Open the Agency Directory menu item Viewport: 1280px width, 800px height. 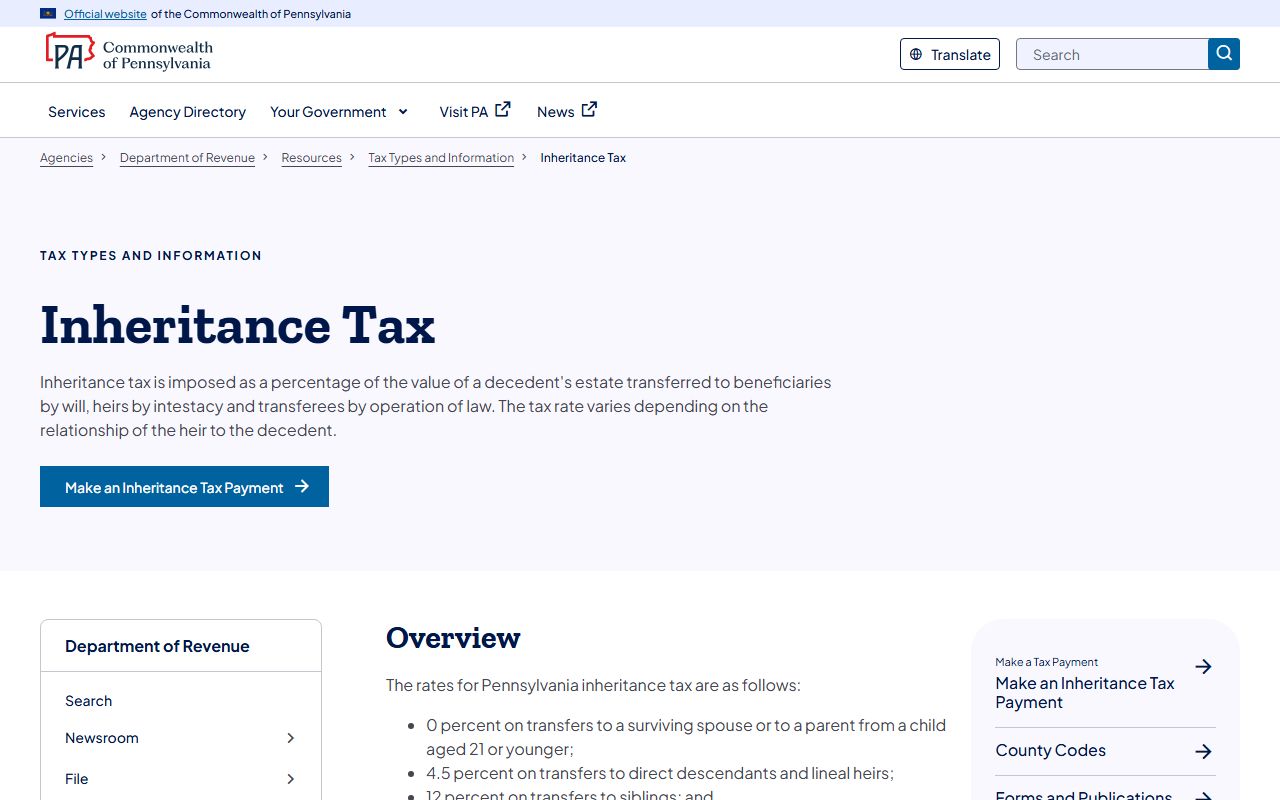(x=188, y=112)
